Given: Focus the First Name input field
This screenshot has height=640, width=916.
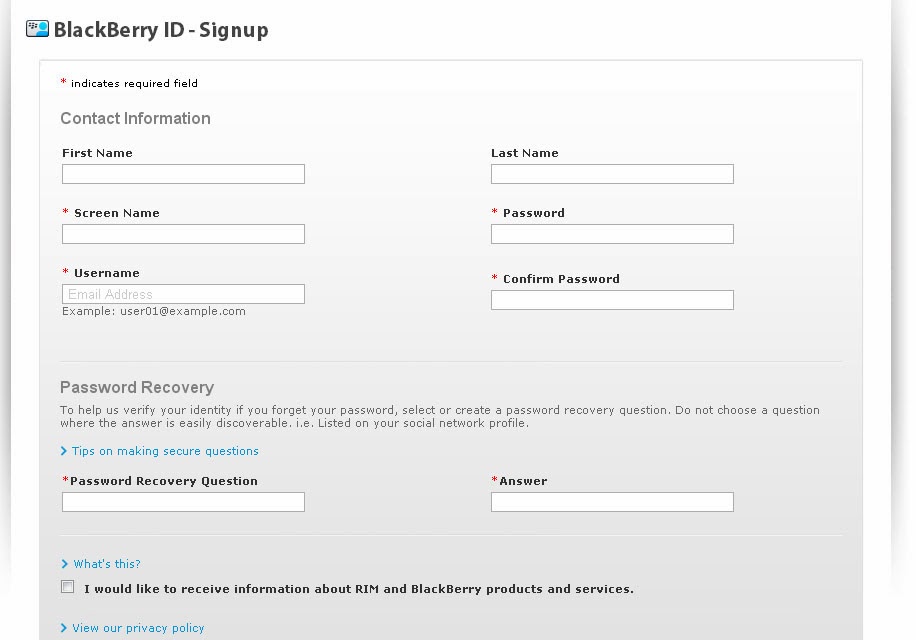Looking at the screenshot, I should 183,174.
